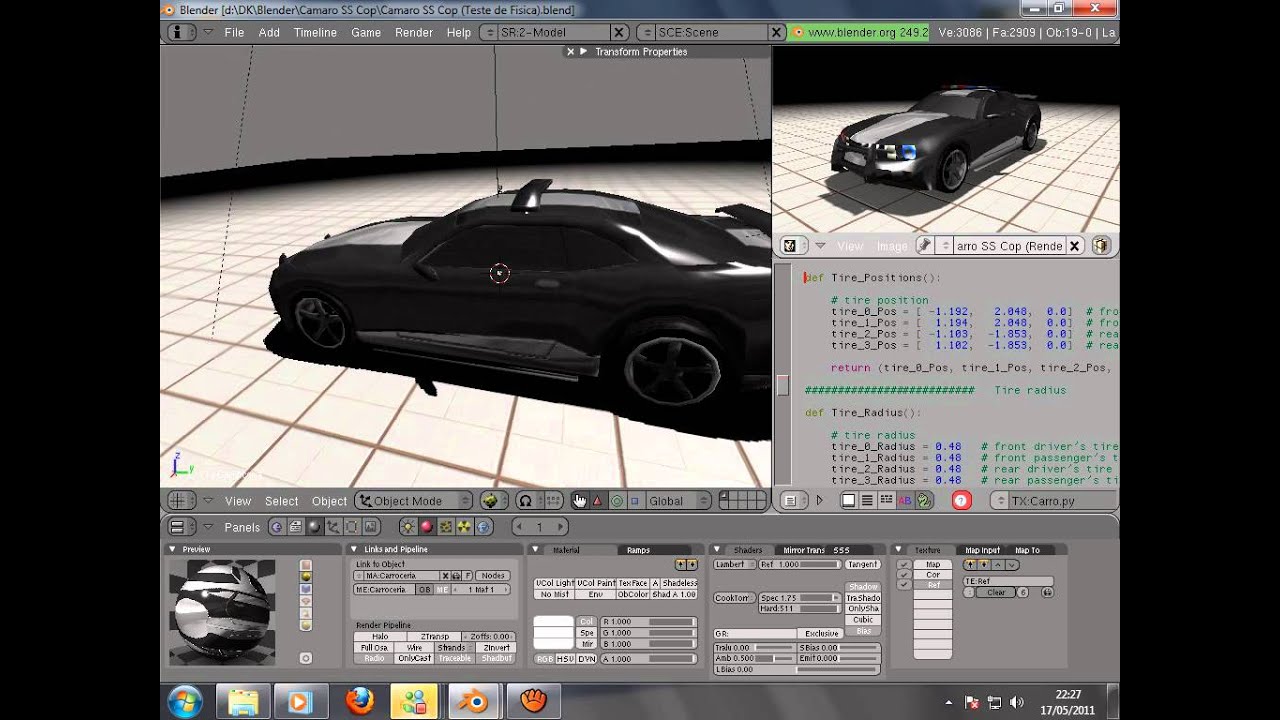Click the red help icon in text header
This screenshot has height=720, width=1280.
pyautogui.click(x=961, y=501)
